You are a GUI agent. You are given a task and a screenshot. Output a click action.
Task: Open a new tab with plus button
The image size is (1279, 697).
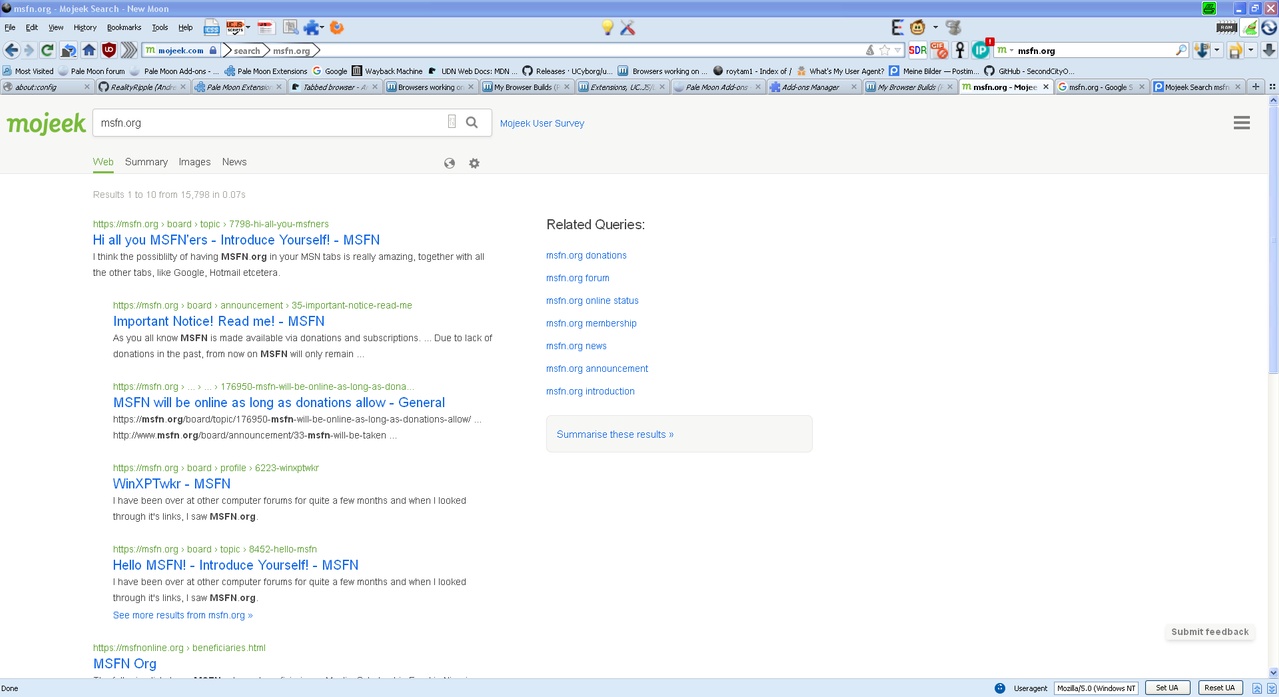1256,87
